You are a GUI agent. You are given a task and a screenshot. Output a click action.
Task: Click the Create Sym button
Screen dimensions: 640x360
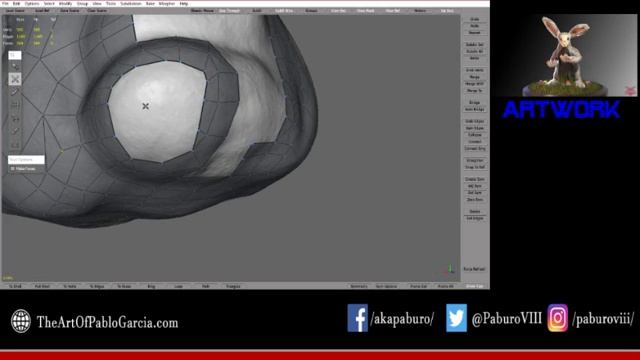(475, 179)
